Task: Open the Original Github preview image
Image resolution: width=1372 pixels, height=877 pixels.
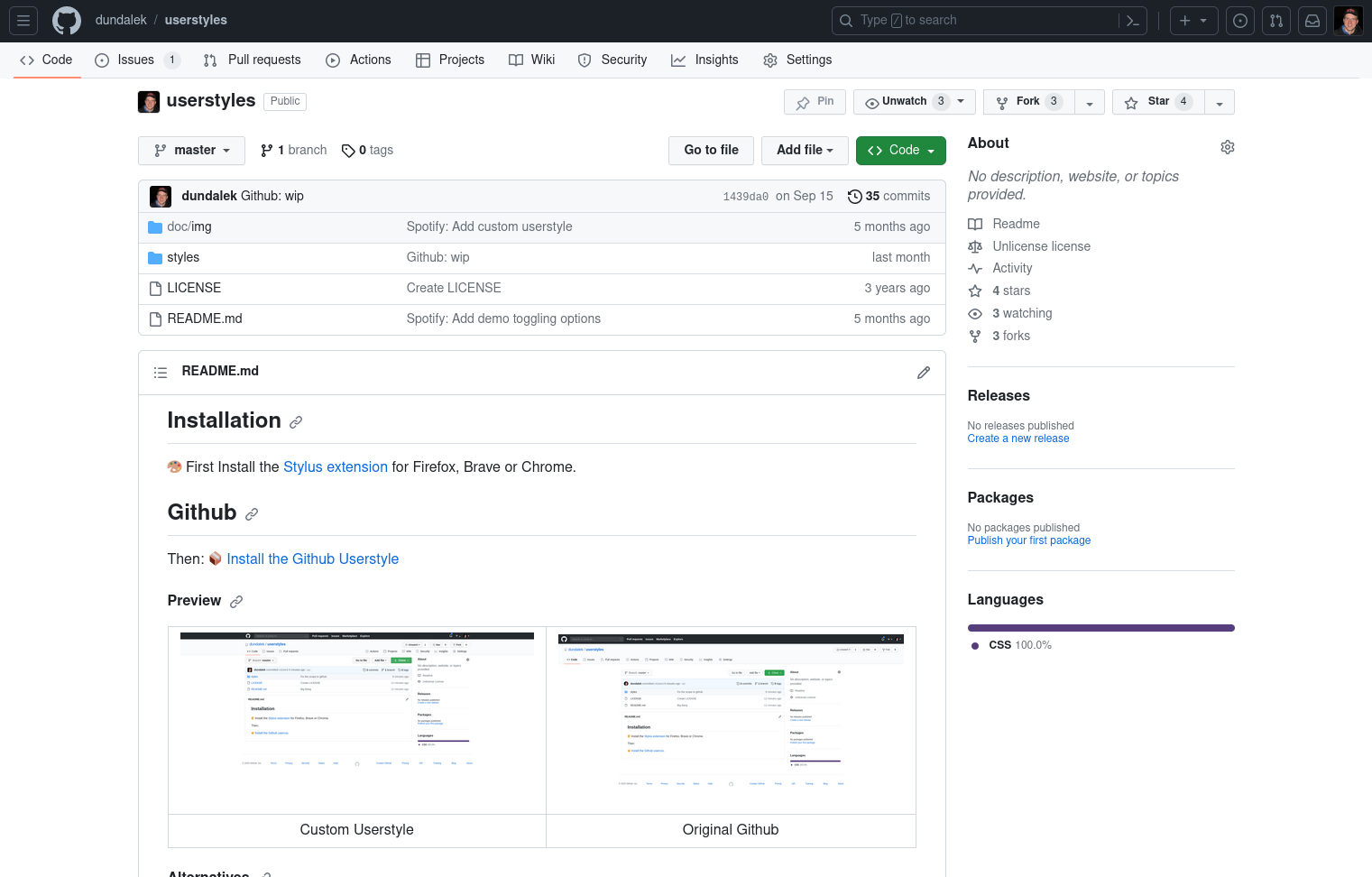Action: [731, 721]
